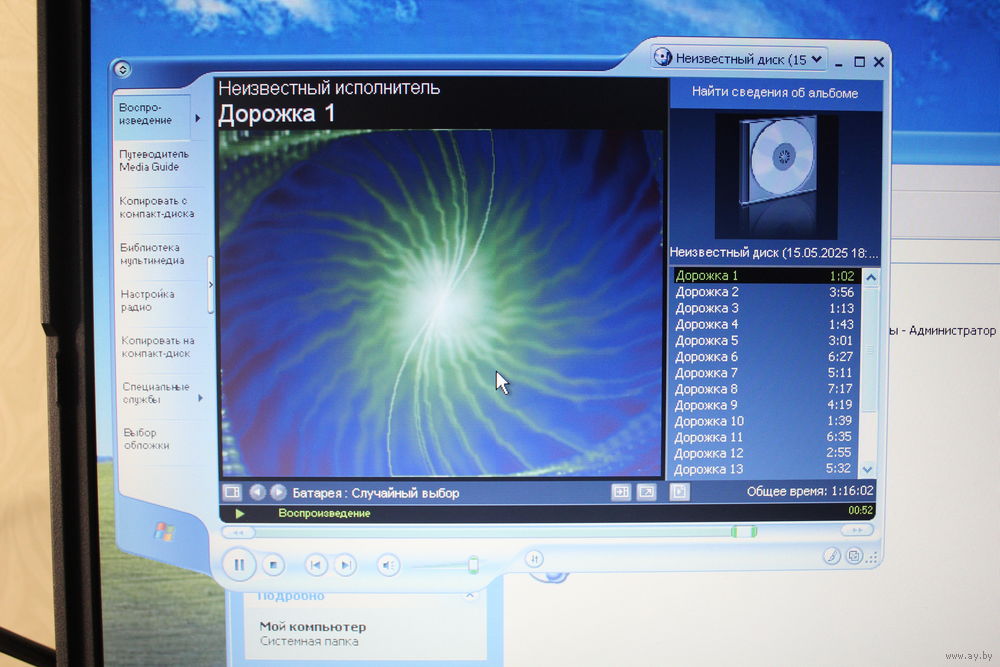Click Найти сведения об альбоме link
The height and width of the screenshot is (667, 1000).
tap(775, 93)
